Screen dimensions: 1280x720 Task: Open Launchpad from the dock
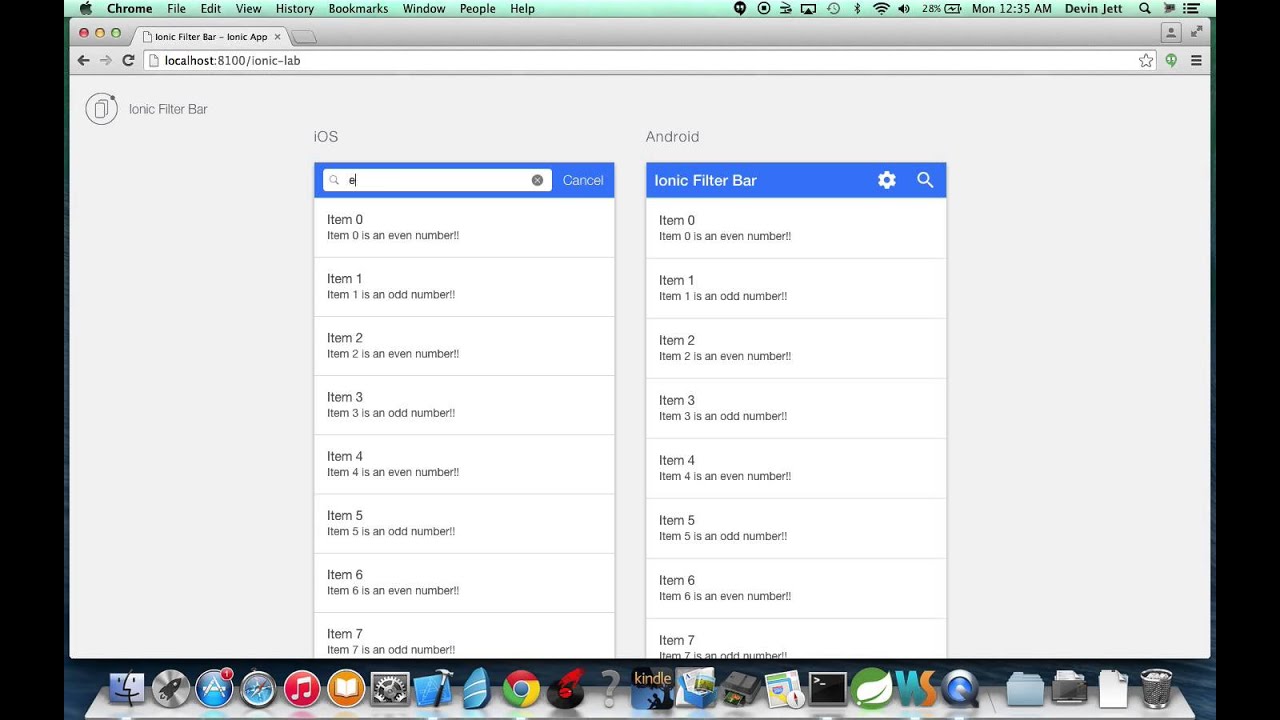click(x=171, y=688)
